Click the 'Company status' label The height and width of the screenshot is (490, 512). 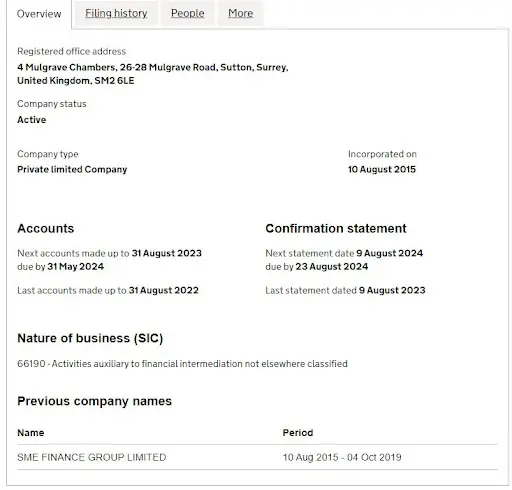(x=52, y=104)
